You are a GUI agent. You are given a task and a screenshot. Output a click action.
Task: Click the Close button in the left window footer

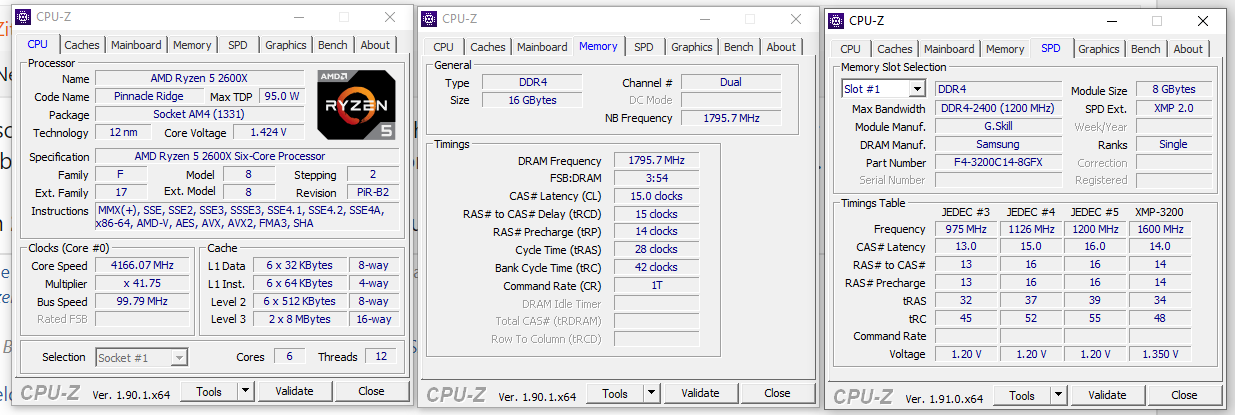[371, 391]
